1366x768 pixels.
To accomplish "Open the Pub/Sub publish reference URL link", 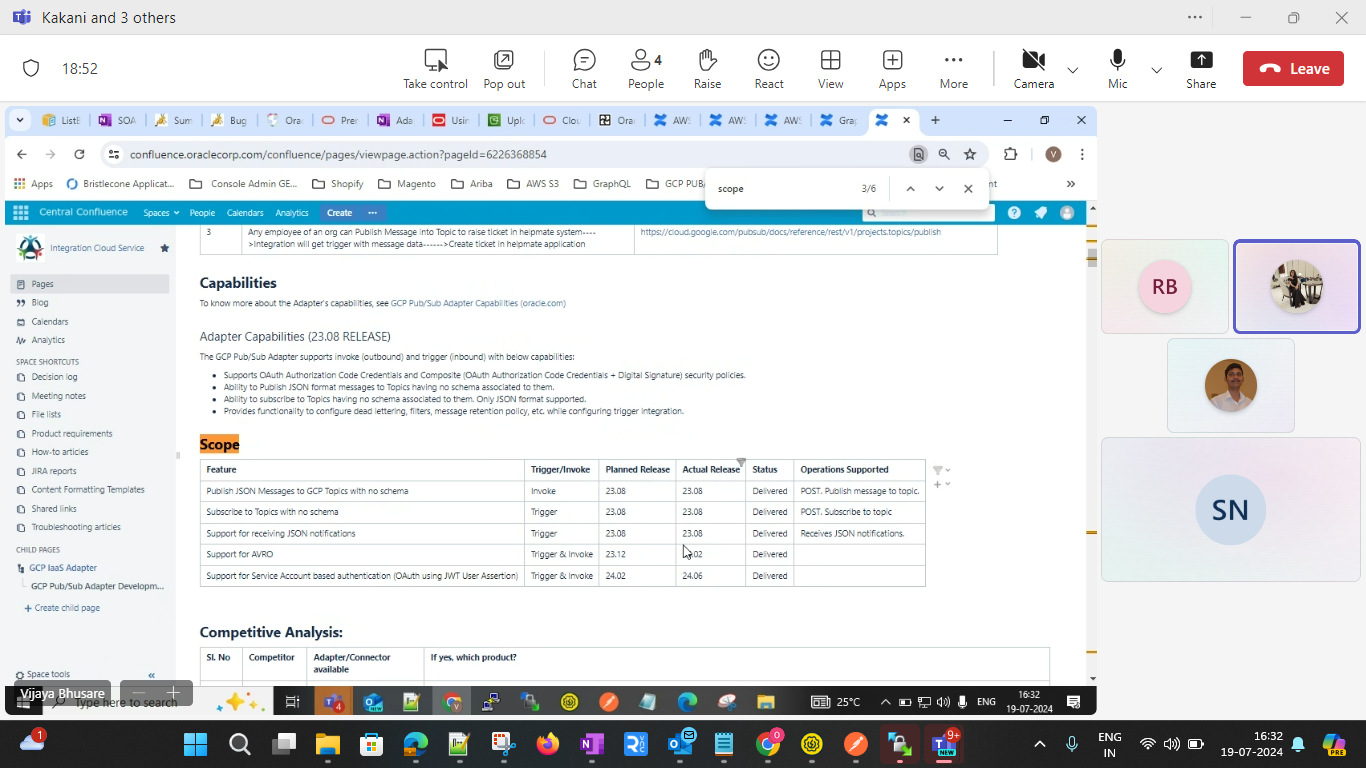I will [x=790, y=232].
